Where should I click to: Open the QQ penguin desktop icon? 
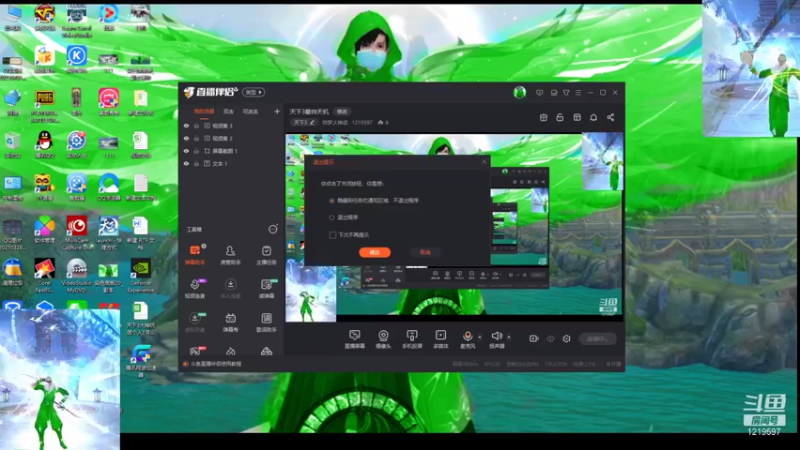(x=44, y=144)
